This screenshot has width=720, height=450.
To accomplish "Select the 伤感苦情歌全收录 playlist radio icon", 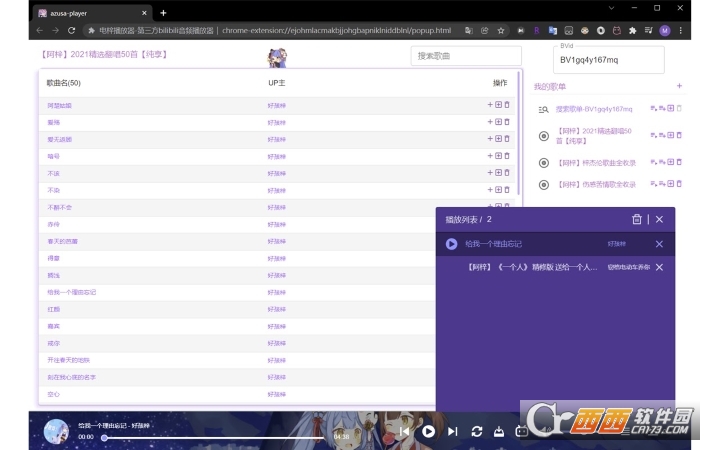I will [x=544, y=185].
